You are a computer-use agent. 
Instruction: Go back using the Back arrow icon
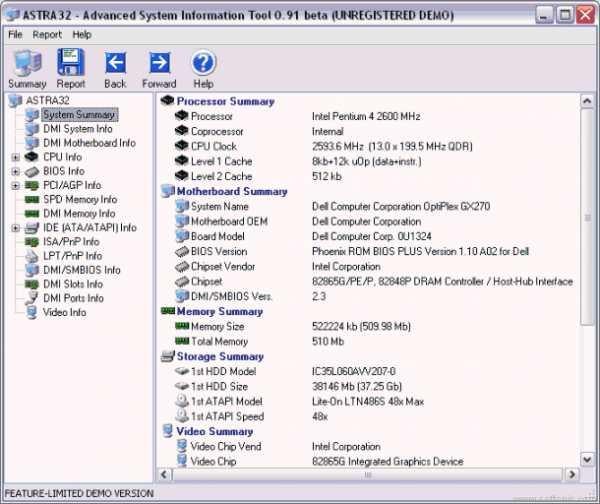[115, 63]
